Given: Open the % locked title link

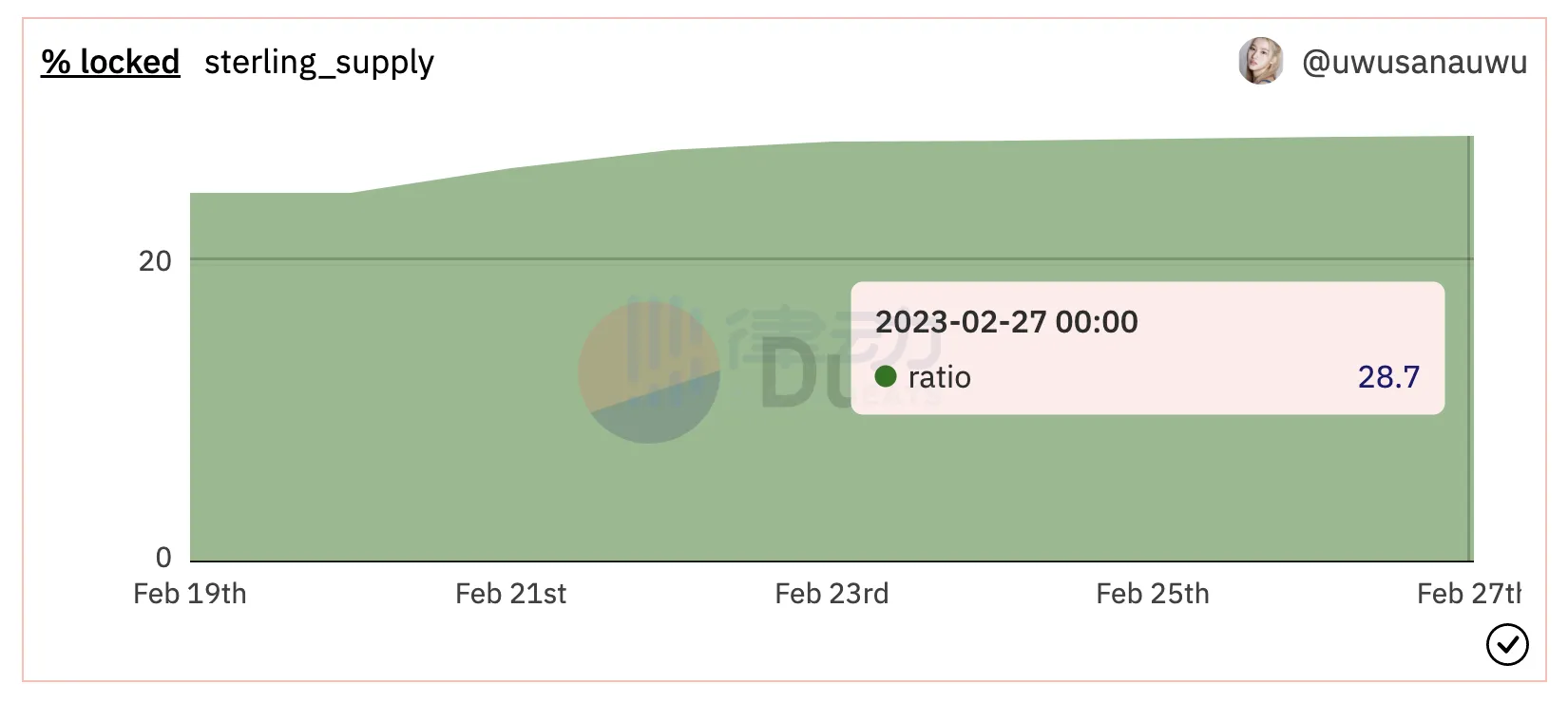Looking at the screenshot, I should (x=110, y=62).
